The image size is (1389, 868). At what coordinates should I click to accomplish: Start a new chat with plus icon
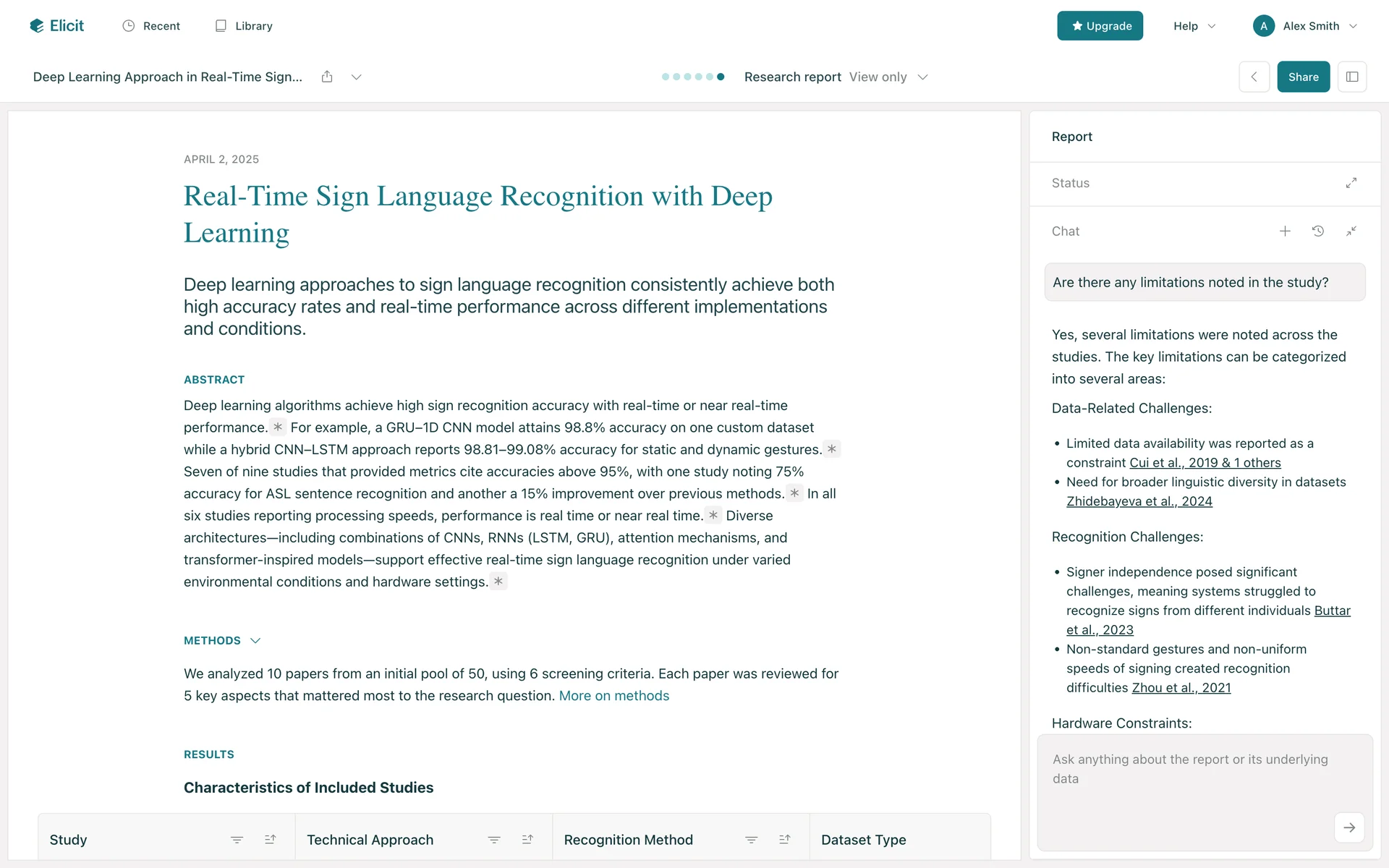[x=1285, y=231]
